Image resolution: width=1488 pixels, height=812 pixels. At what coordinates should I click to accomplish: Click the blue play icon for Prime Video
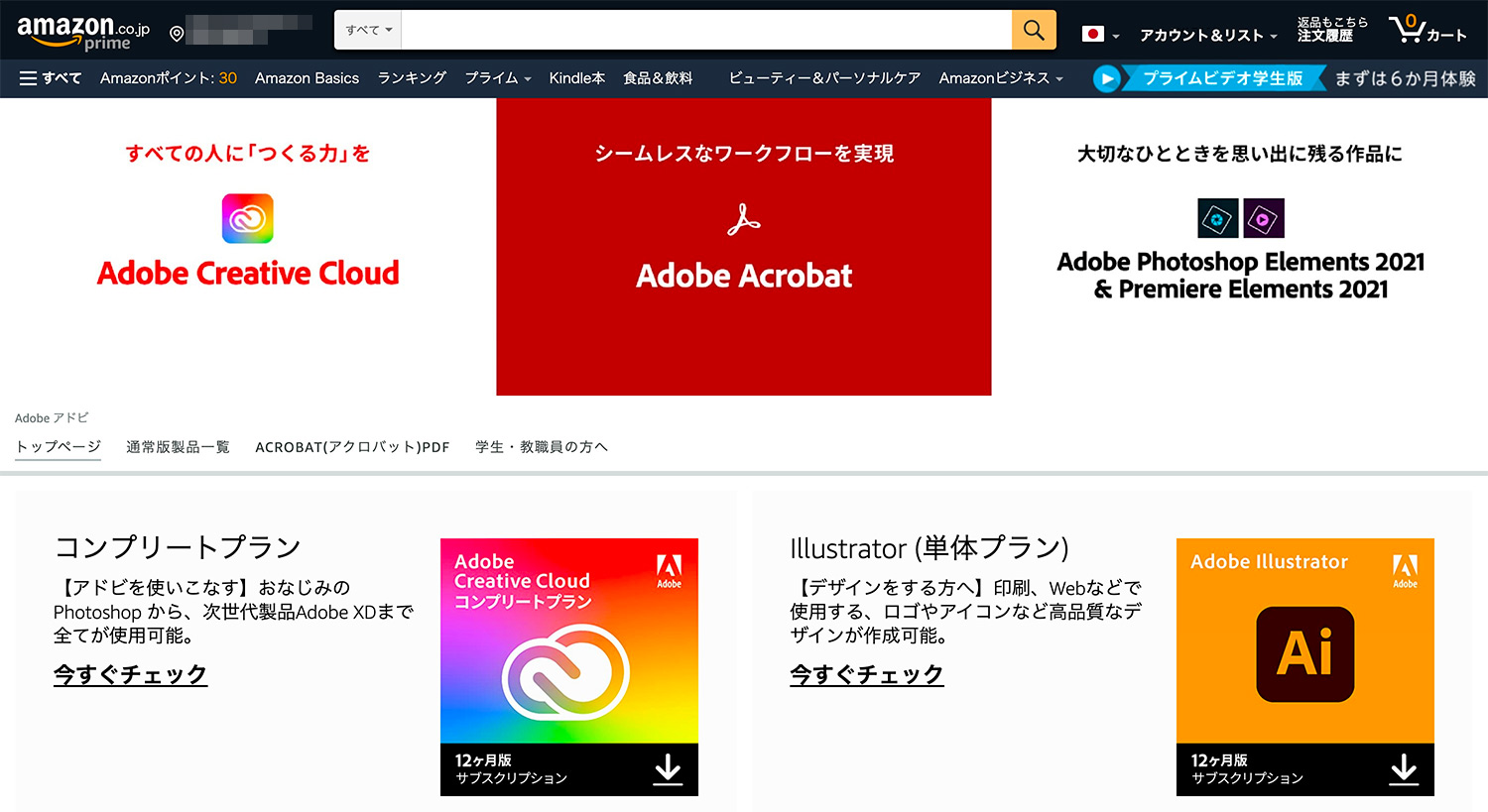[x=1106, y=78]
